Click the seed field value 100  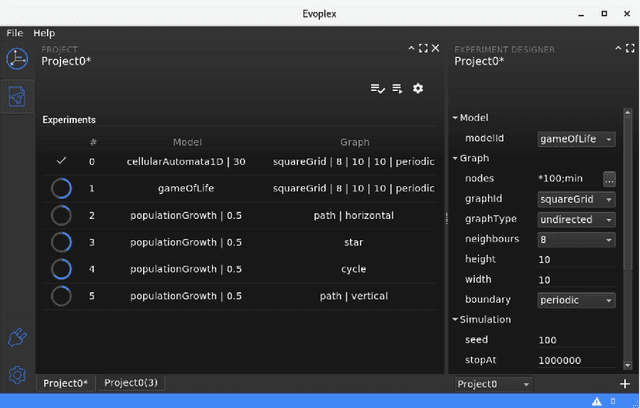(576, 340)
